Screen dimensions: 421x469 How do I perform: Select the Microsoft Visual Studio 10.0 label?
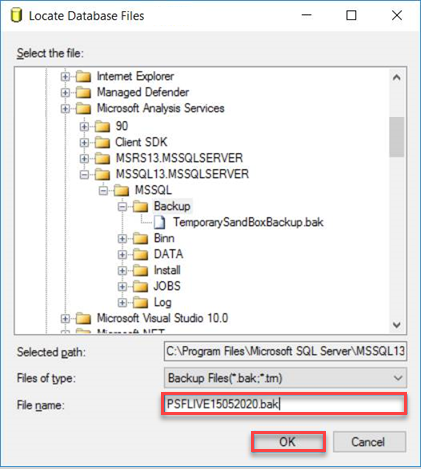(x=162, y=318)
